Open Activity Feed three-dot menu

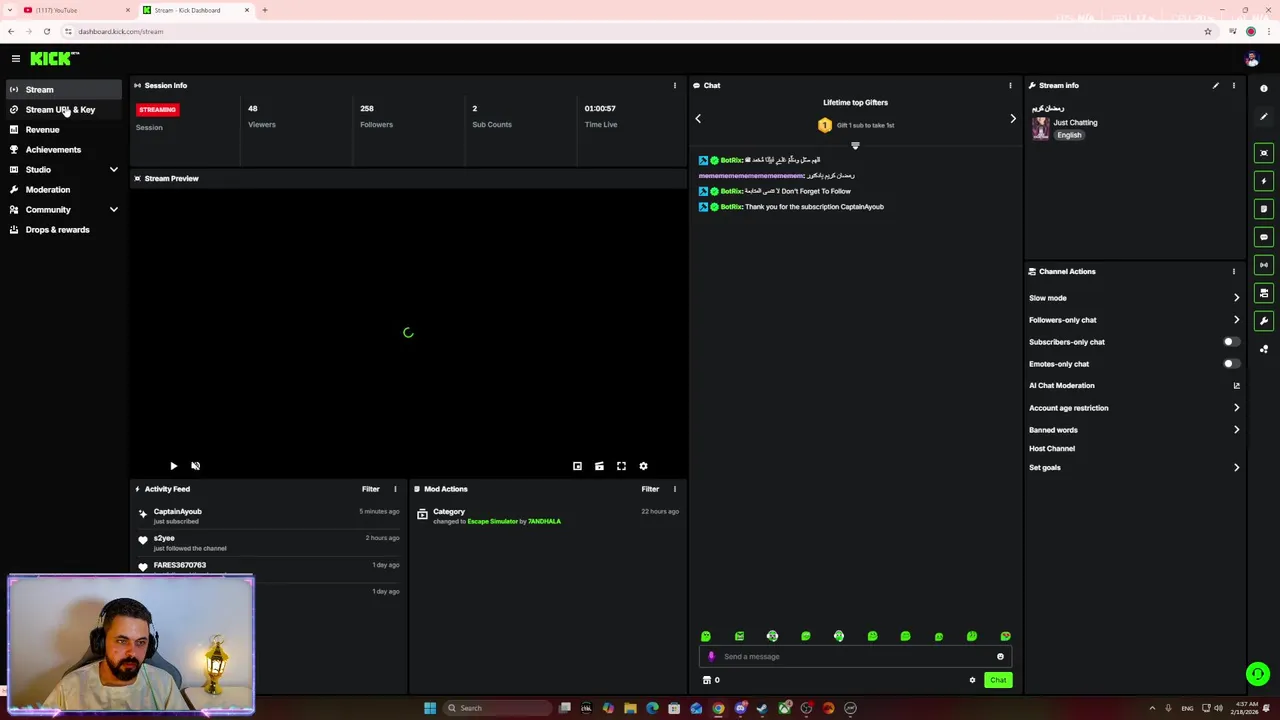click(395, 489)
